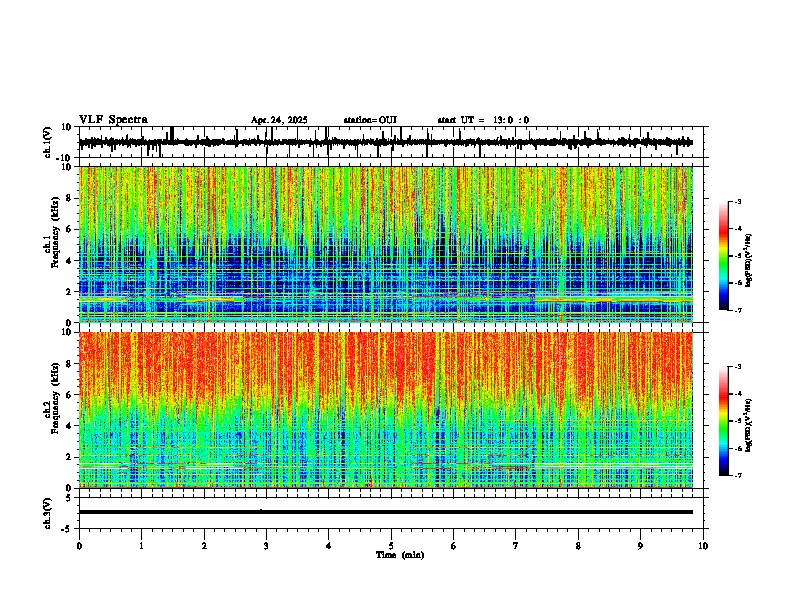Click the ch.2 spectrogram 2 kHz tick label
The width and height of the screenshot is (792, 612).
(70, 457)
